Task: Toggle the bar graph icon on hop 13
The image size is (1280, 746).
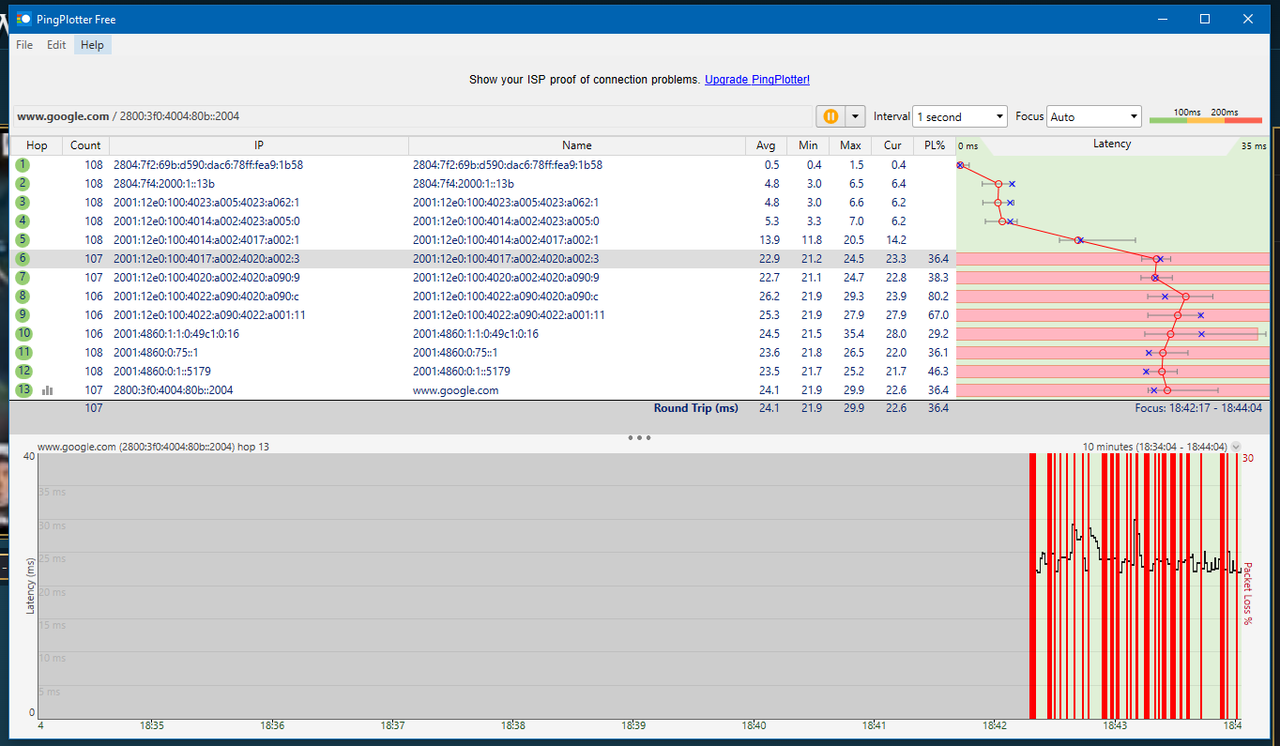Action: click(x=47, y=391)
